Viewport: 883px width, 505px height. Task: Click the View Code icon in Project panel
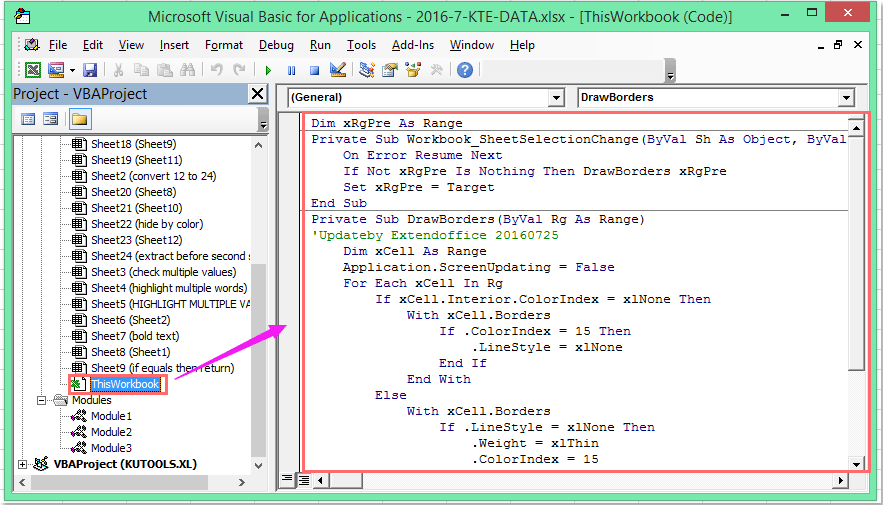coord(28,119)
